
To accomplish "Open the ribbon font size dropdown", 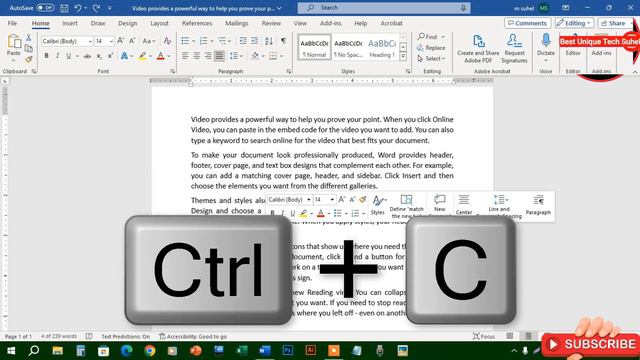I will tap(111, 41).
